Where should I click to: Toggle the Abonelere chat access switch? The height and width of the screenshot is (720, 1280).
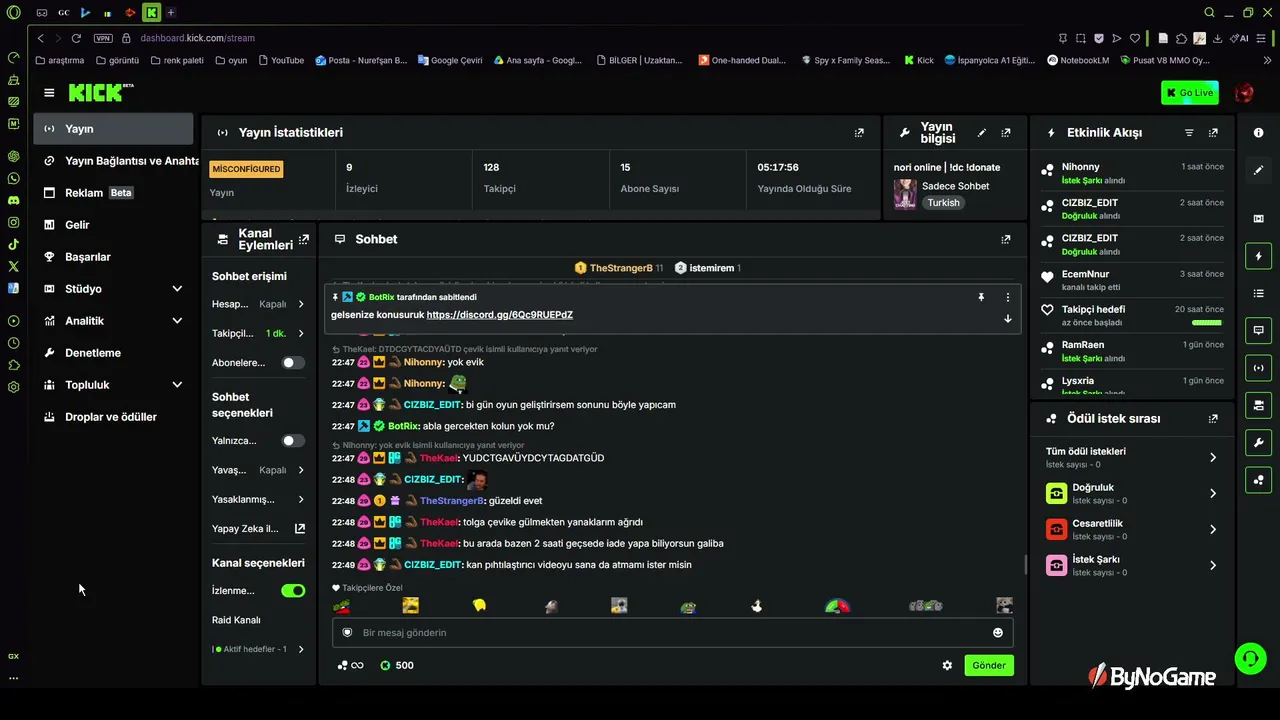[293, 362]
